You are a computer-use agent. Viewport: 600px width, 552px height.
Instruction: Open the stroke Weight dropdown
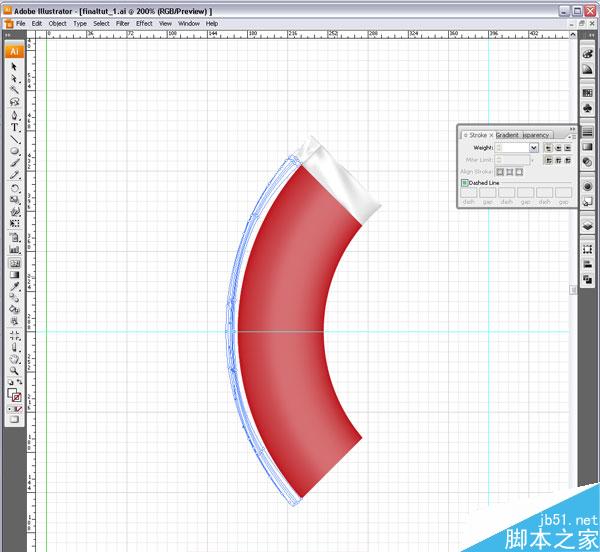pyautogui.click(x=534, y=148)
